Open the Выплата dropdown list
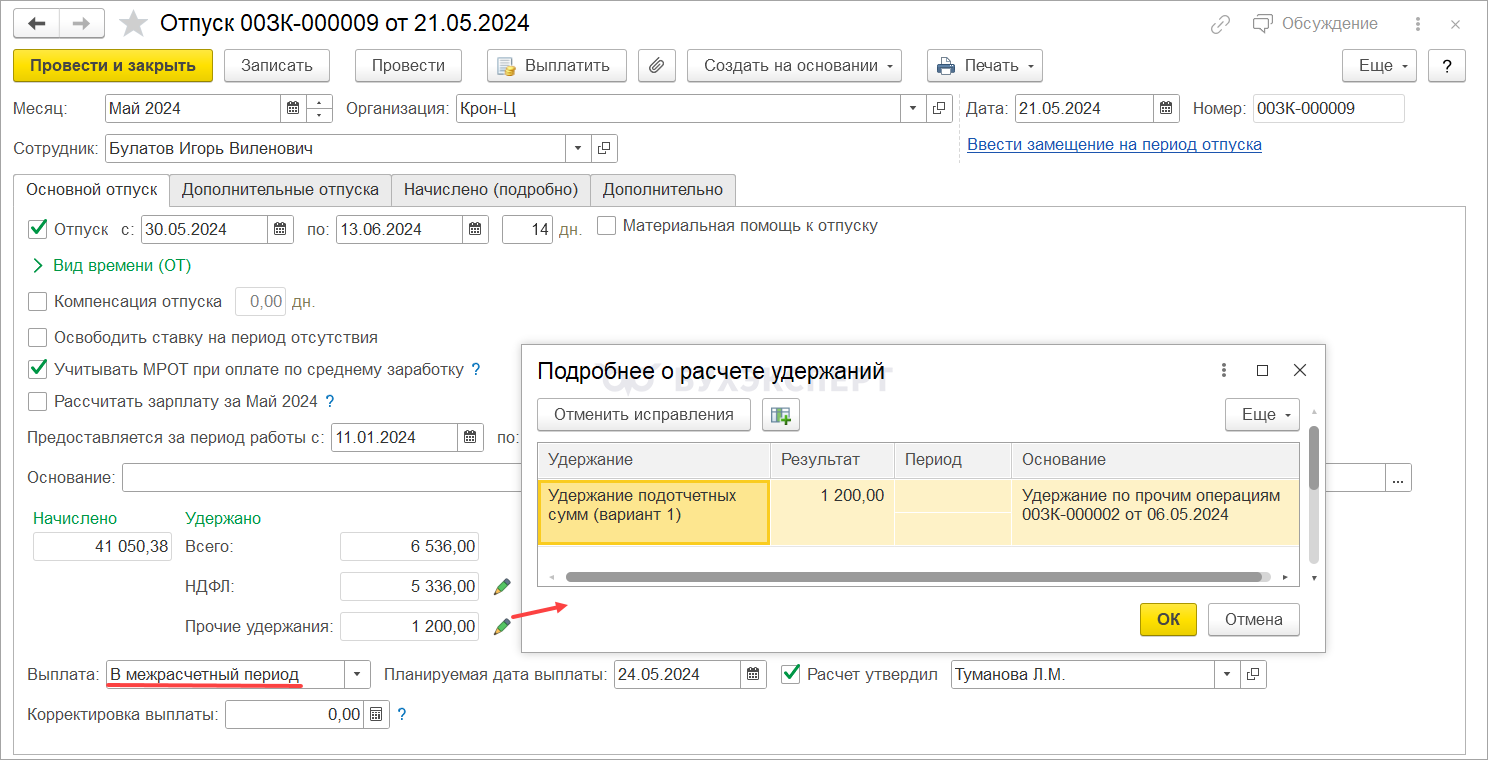Viewport: 1488px width, 760px height. coord(357,674)
